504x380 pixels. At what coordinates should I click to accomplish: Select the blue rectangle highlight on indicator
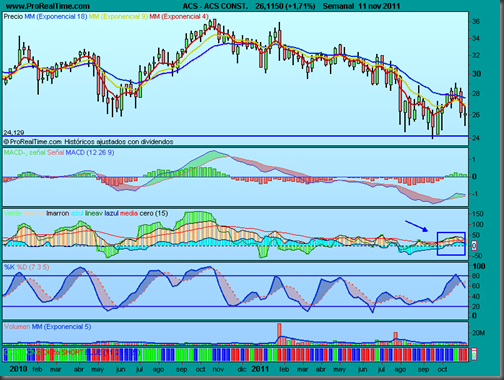click(451, 244)
